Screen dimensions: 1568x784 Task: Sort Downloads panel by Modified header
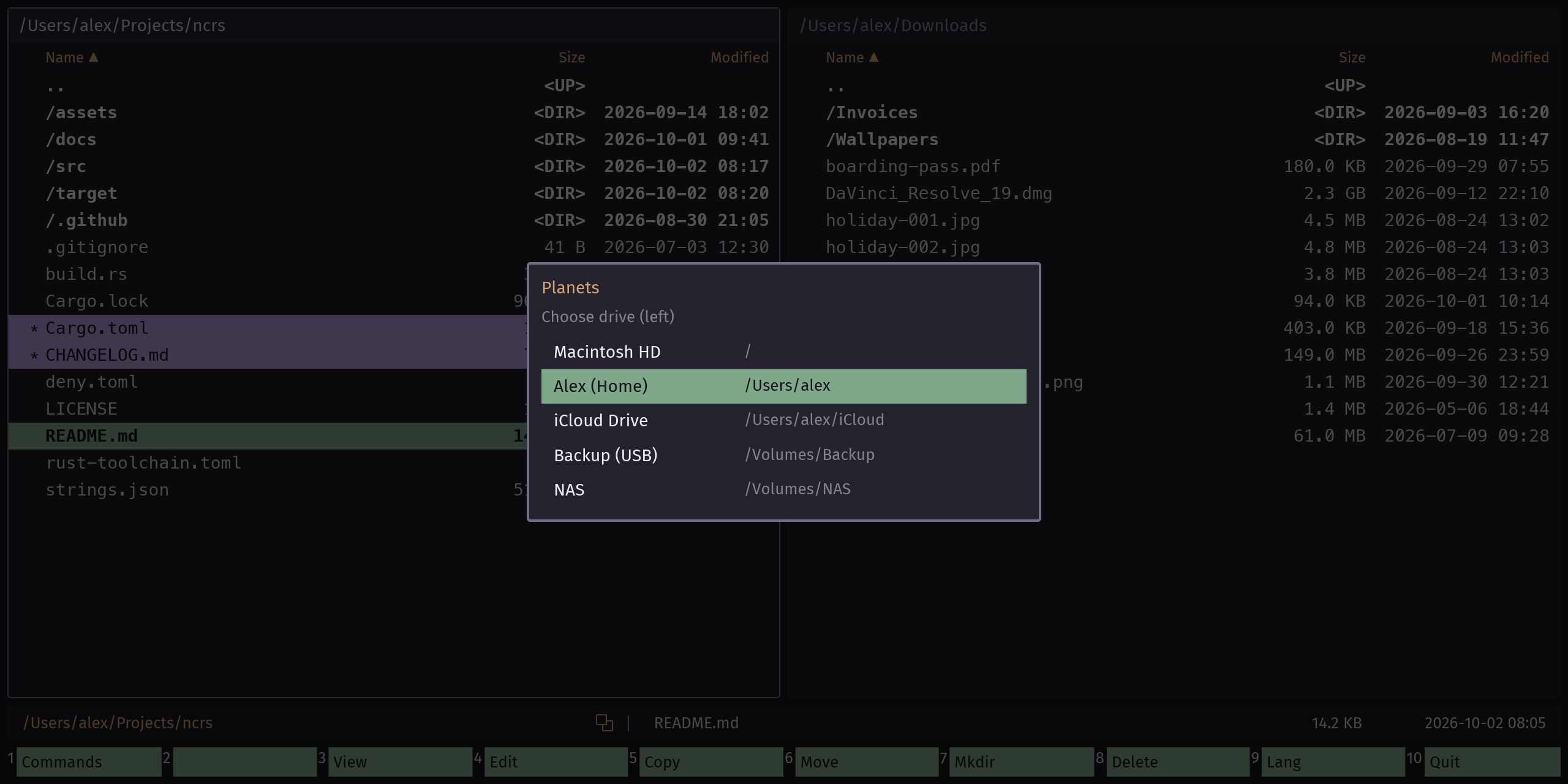click(x=1520, y=58)
